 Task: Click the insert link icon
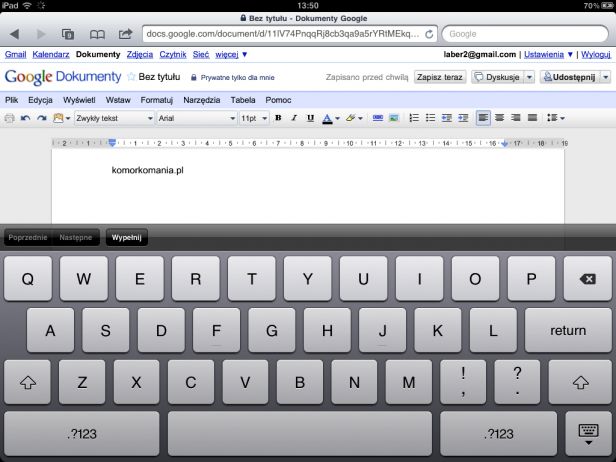click(x=378, y=118)
